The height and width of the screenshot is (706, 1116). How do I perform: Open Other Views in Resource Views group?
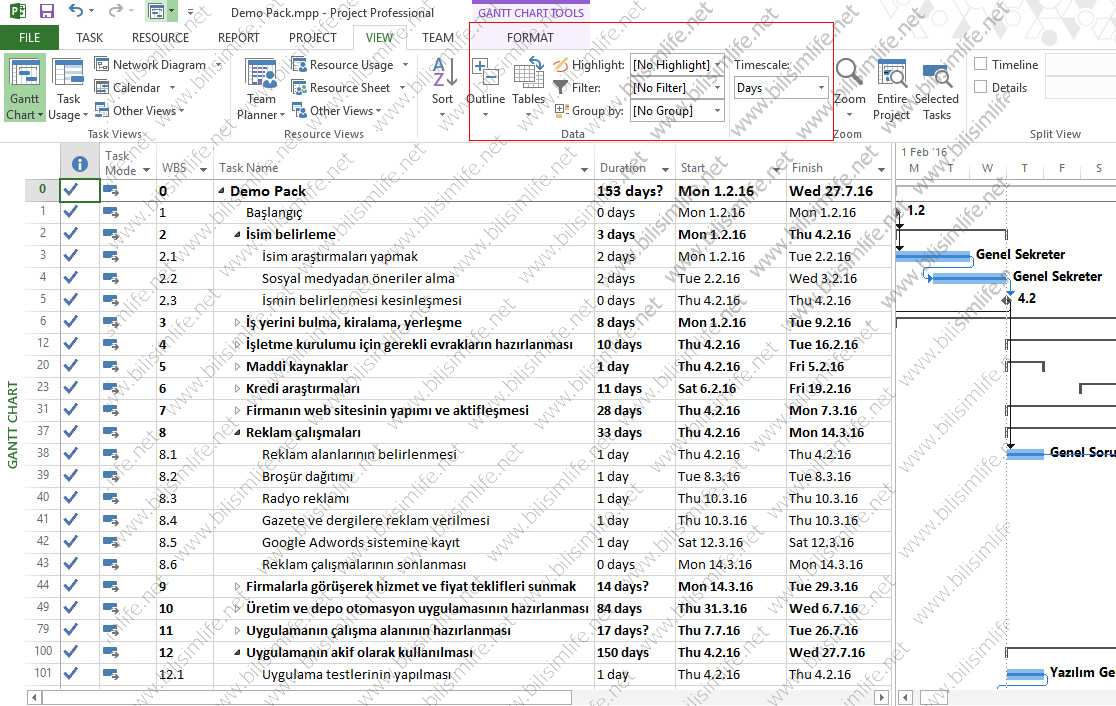(337, 110)
